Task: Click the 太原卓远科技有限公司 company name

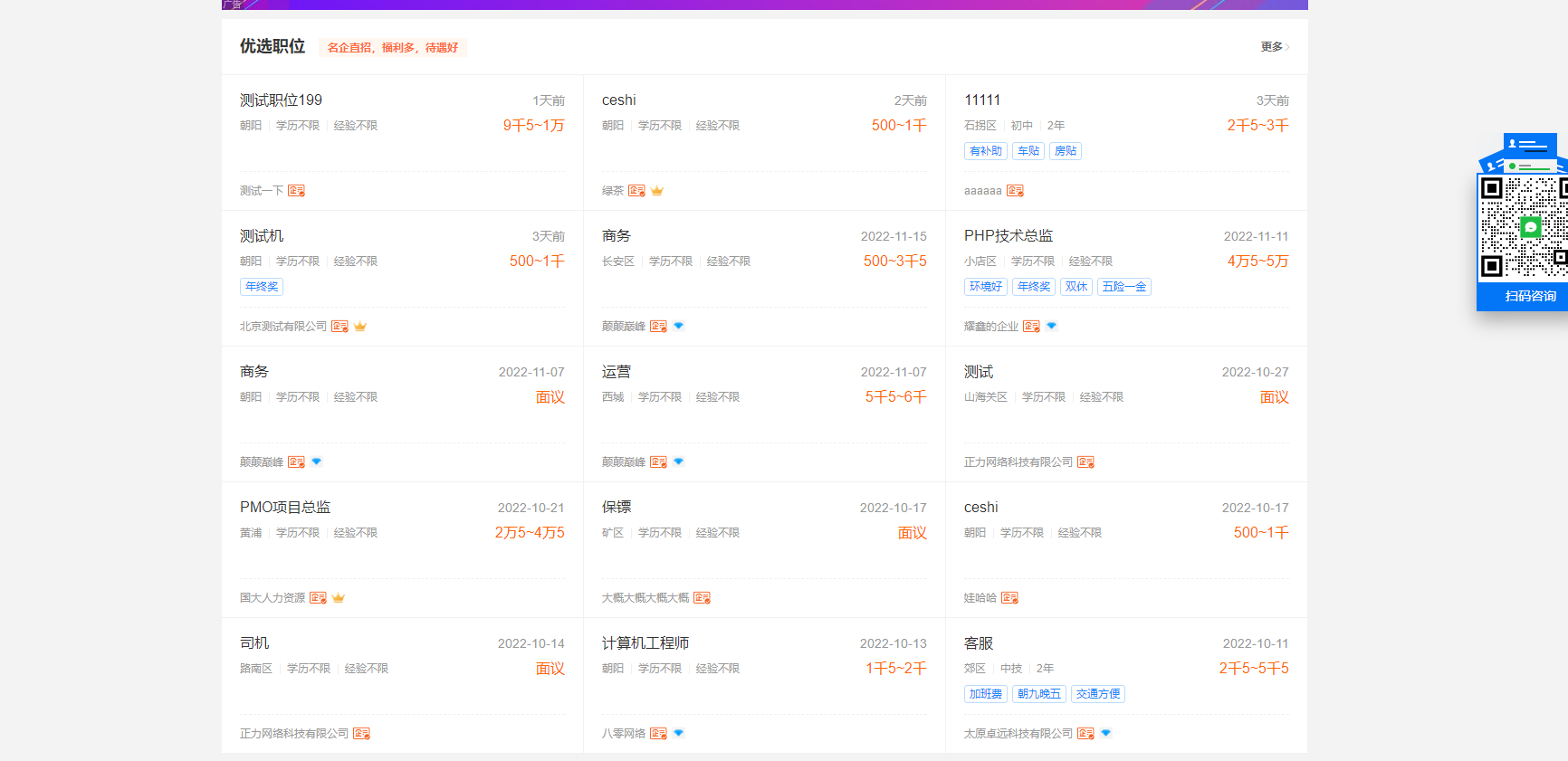Action: click(x=1018, y=734)
